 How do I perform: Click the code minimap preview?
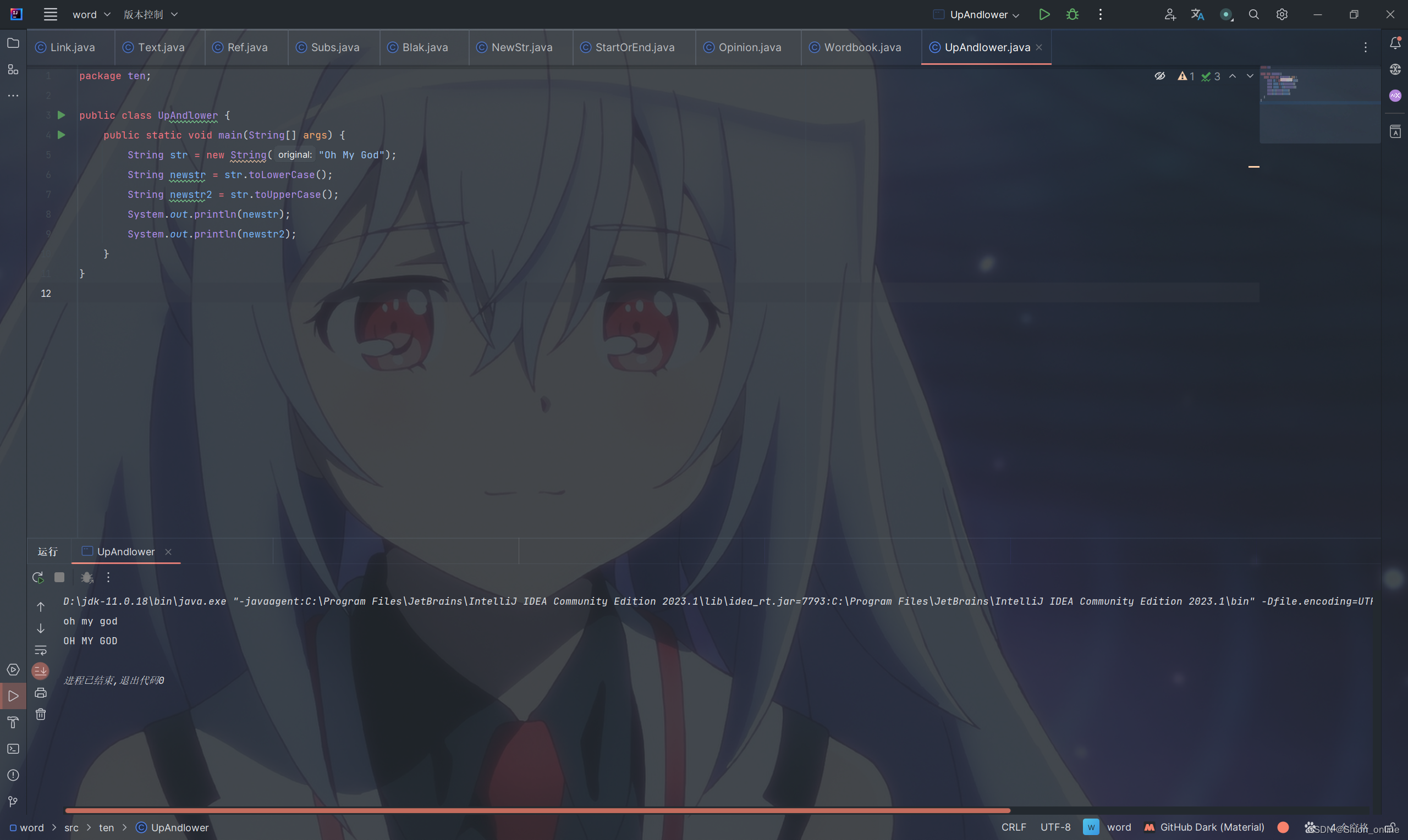click(1319, 104)
